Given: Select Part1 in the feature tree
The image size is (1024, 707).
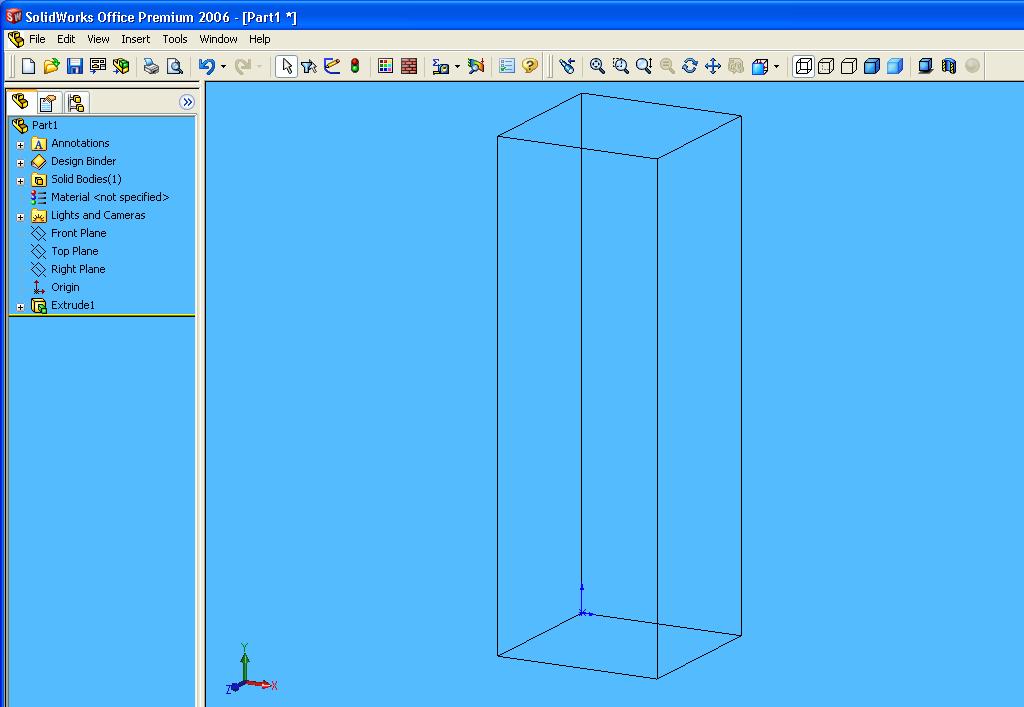Looking at the screenshot, I should tap(44, 125).
